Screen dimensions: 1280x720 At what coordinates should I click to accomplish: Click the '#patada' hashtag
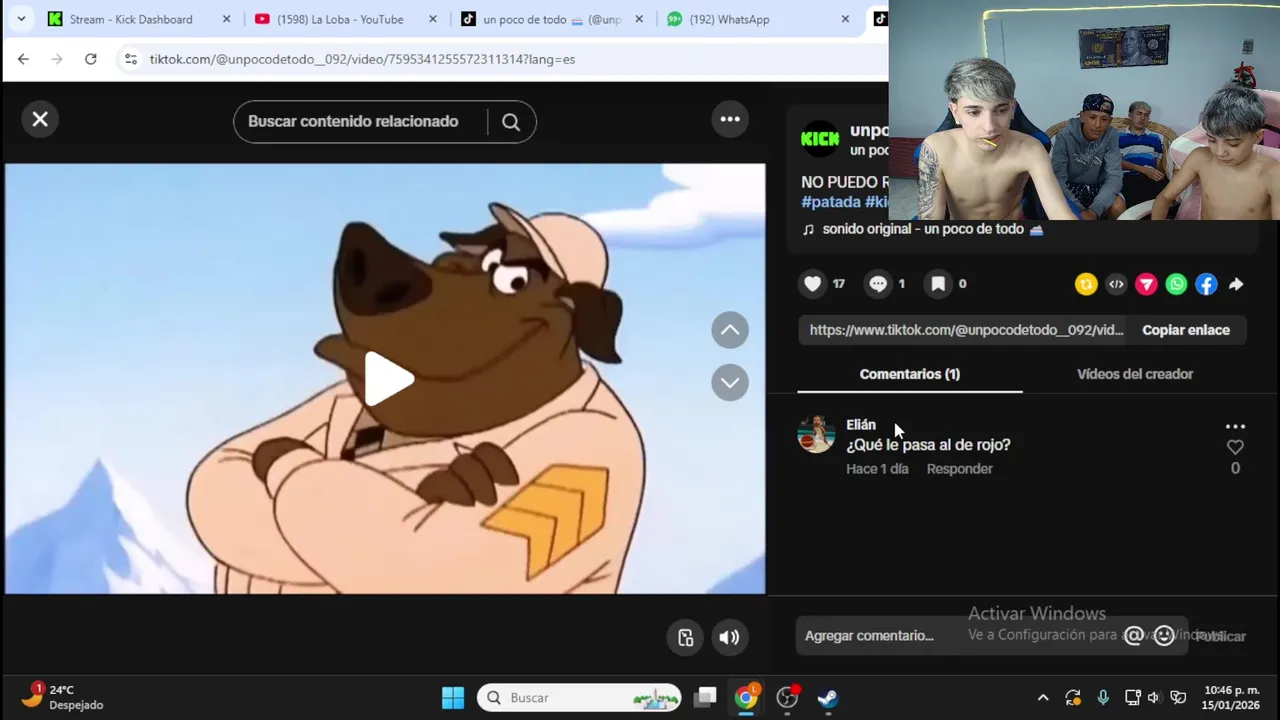tap(831, 202)
